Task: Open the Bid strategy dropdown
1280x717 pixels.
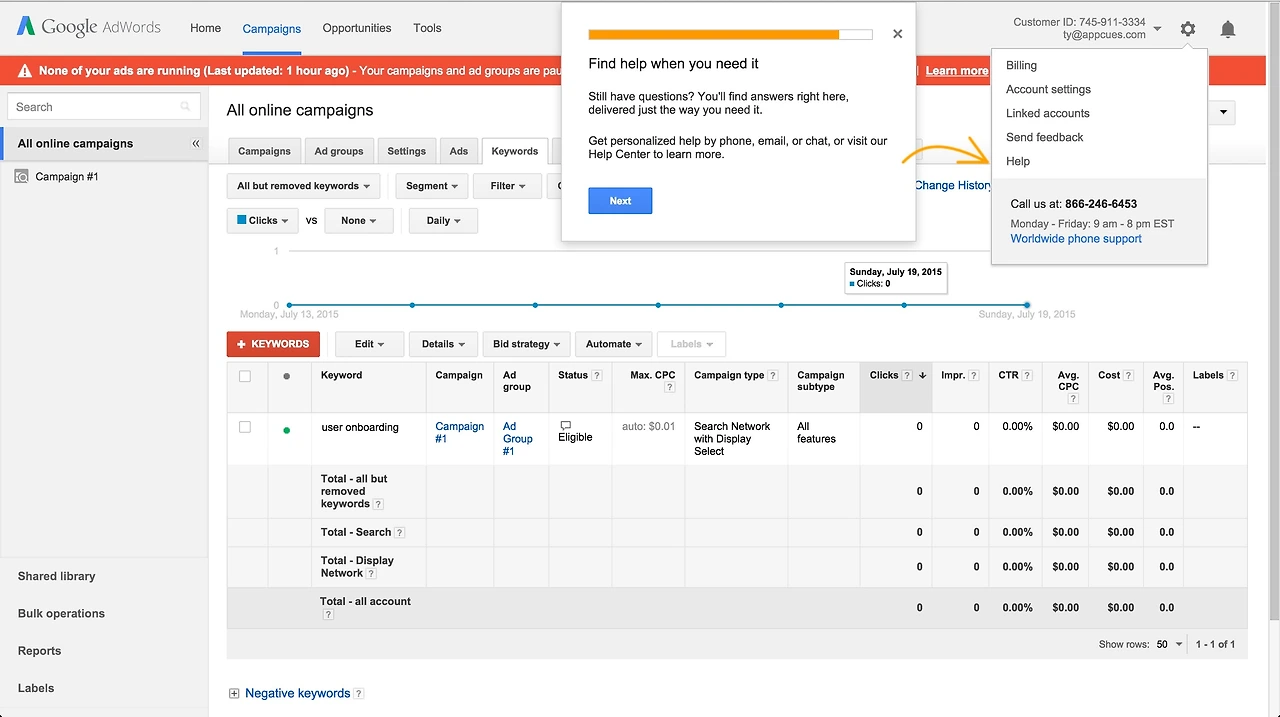Action: coord(527,344)
